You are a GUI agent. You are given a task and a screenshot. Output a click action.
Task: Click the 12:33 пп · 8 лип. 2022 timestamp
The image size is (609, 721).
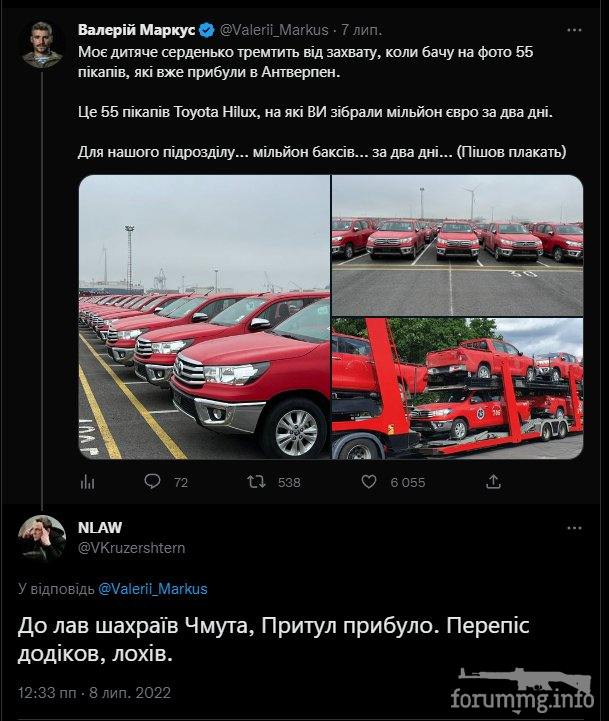(x=95, y=692)
